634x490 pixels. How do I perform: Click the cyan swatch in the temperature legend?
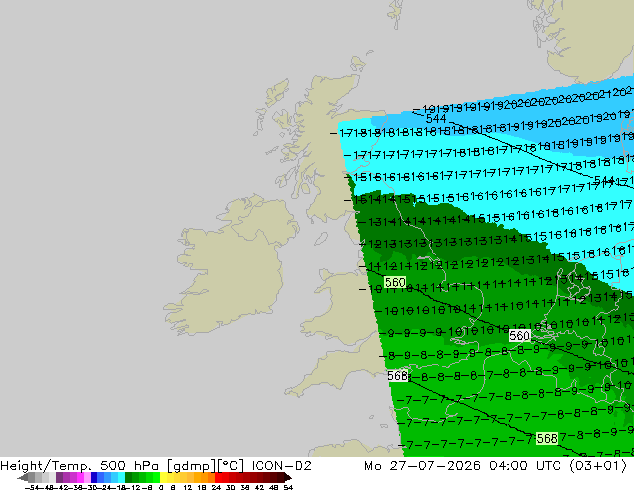122,477
